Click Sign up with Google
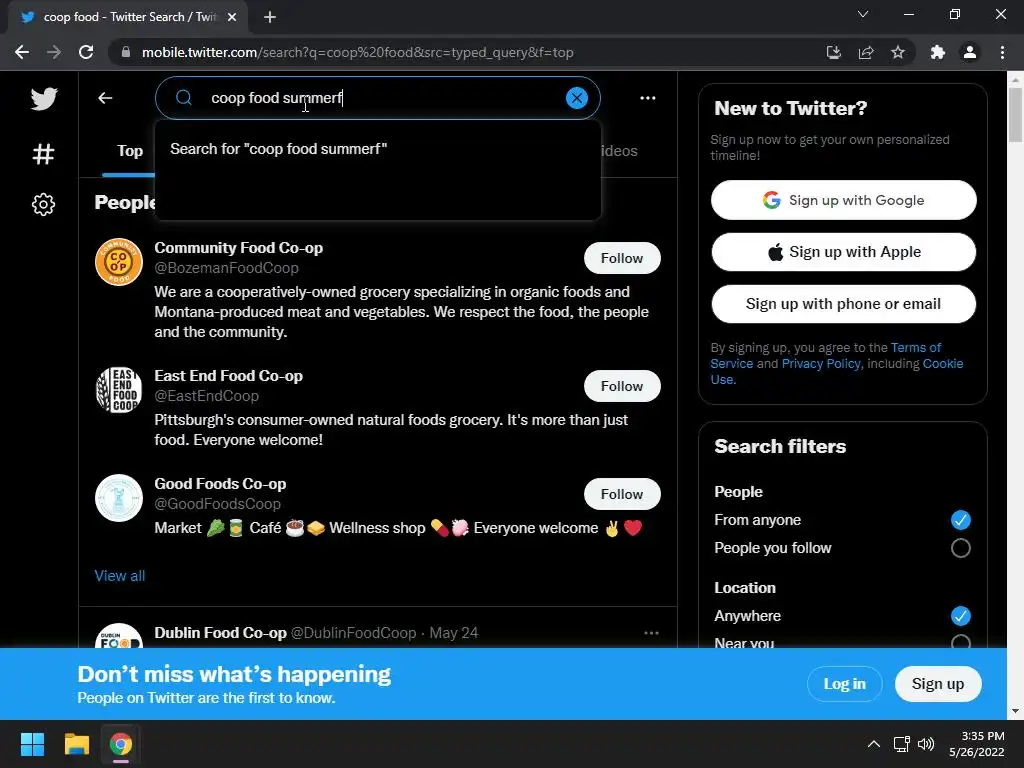Image resolution: width=1024 pixels, height=768 pixels. click(843, 200)
